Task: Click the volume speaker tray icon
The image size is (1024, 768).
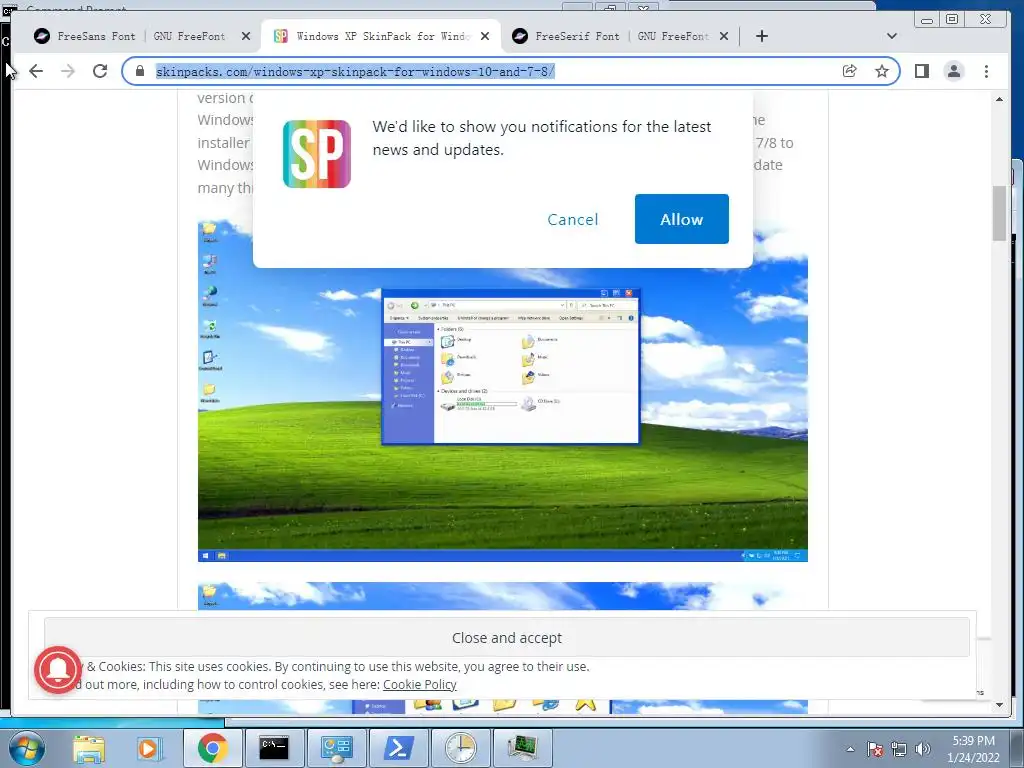Action: point(923,749)
